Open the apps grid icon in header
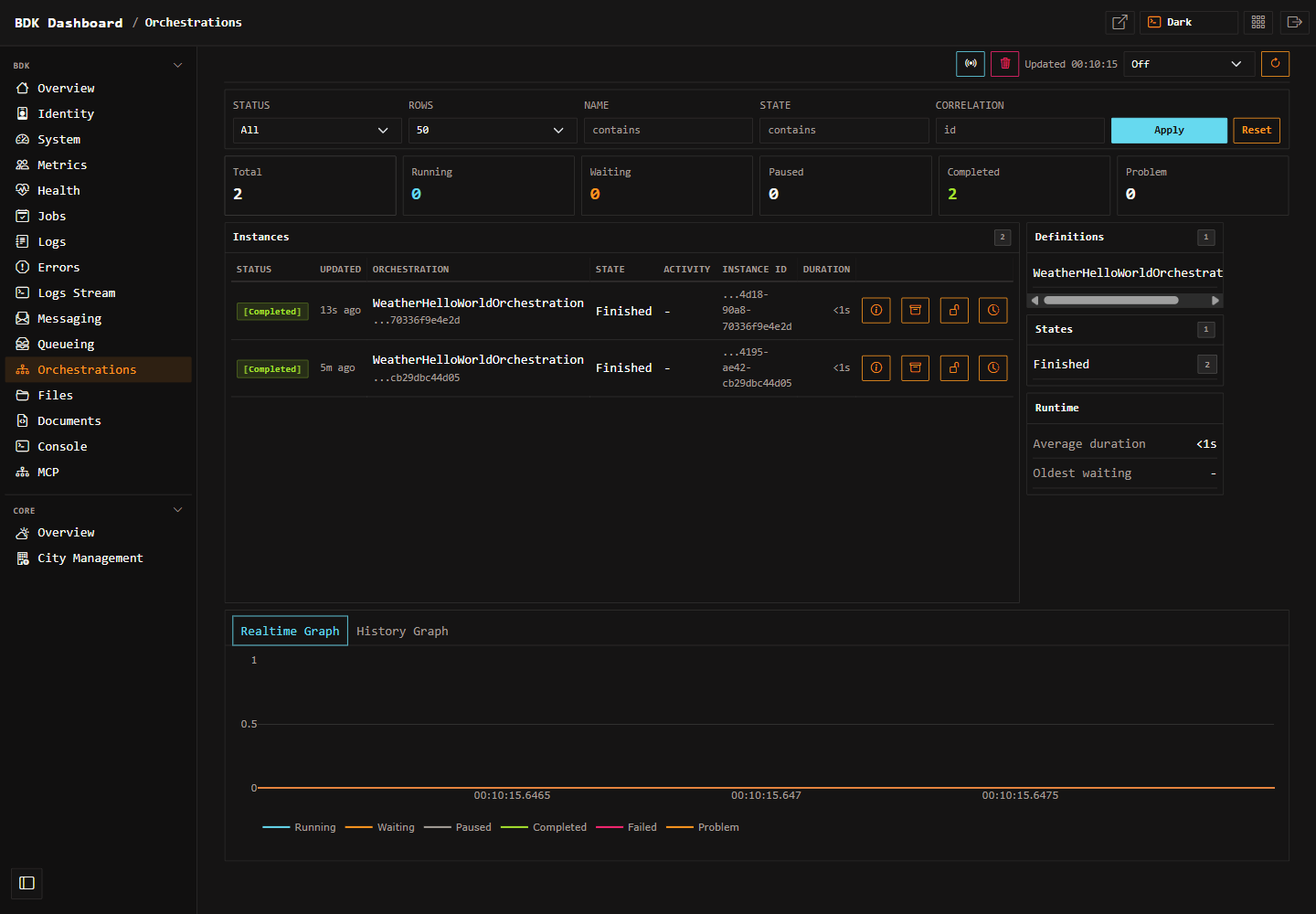1316x914 pixels. (1258, 22)
